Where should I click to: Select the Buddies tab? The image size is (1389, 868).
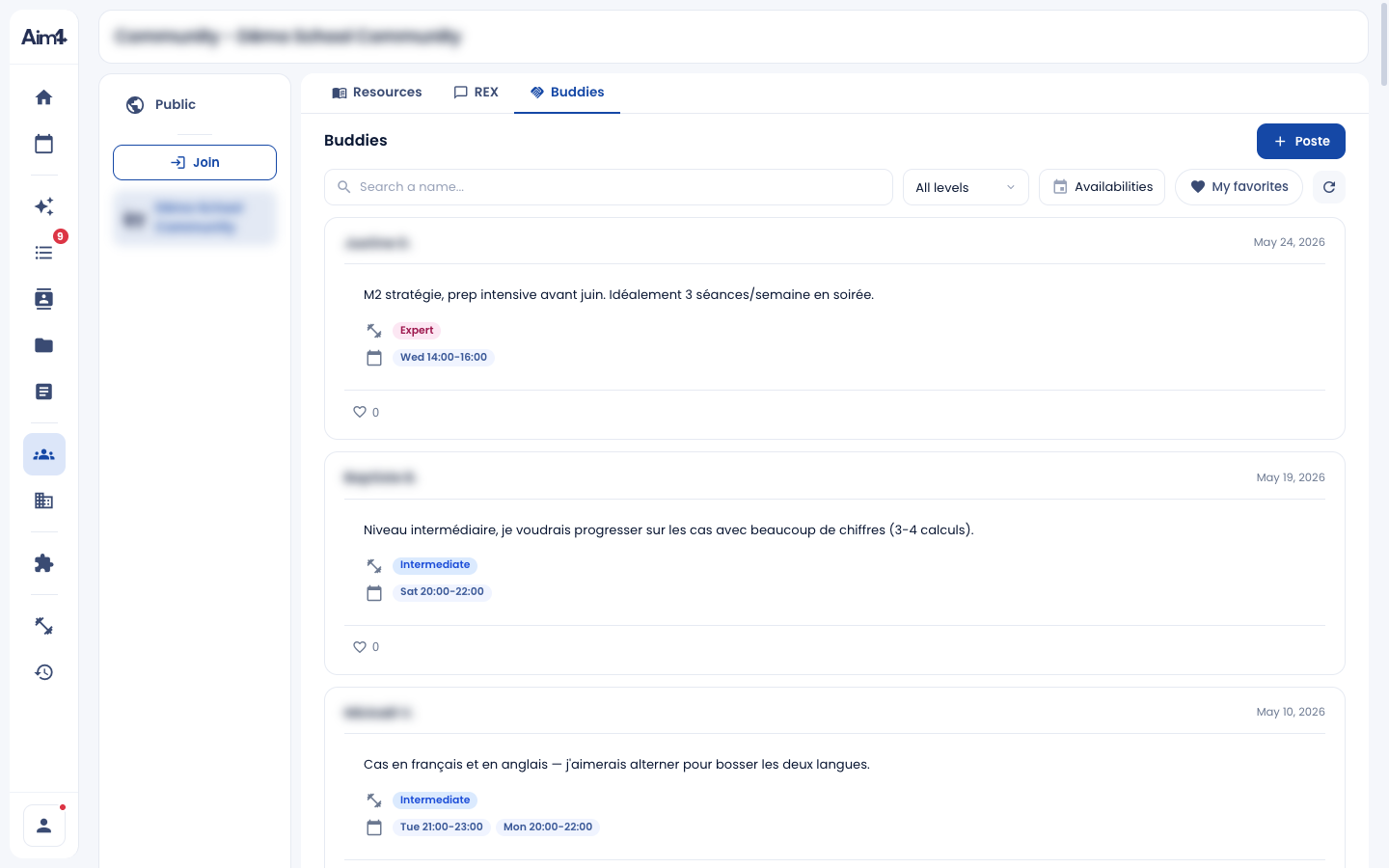[567, 93]
